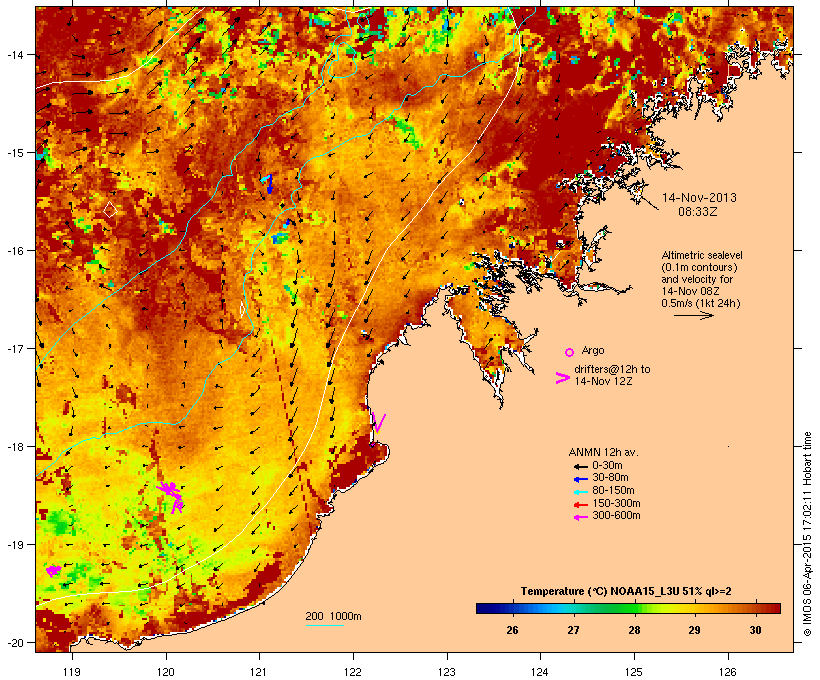The image size is (820, 680).
Task: Click the '30-80m' depth label
Action: point(610,478)
